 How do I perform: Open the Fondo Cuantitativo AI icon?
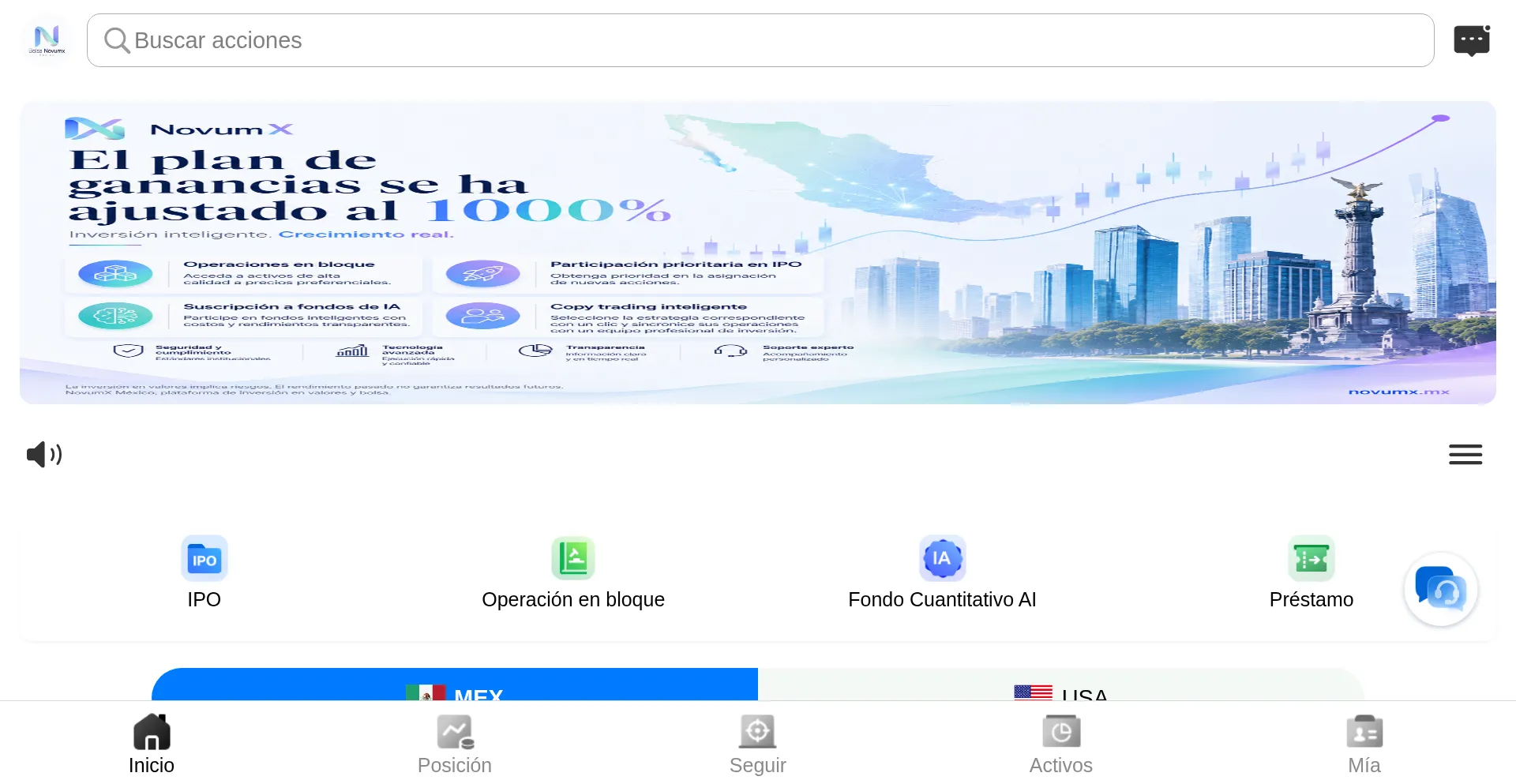point(942,558)
